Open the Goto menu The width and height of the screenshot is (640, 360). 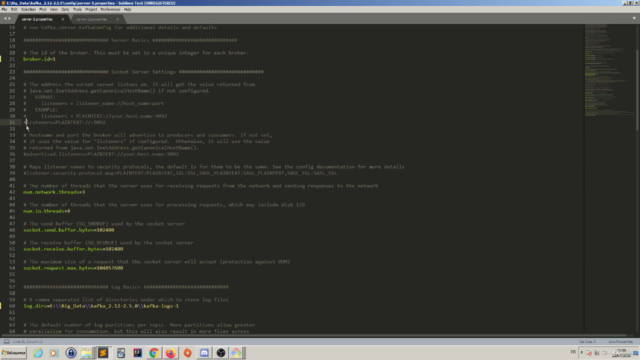[65, 9]
